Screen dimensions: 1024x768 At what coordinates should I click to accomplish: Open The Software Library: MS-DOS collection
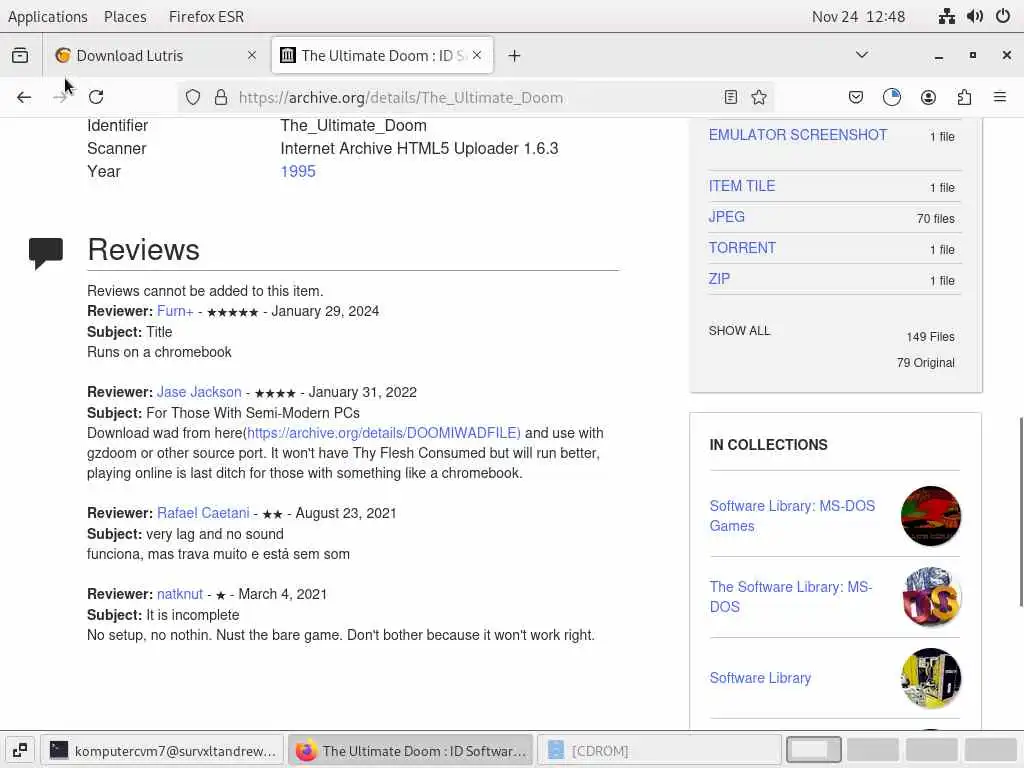(x=791, y=597)
